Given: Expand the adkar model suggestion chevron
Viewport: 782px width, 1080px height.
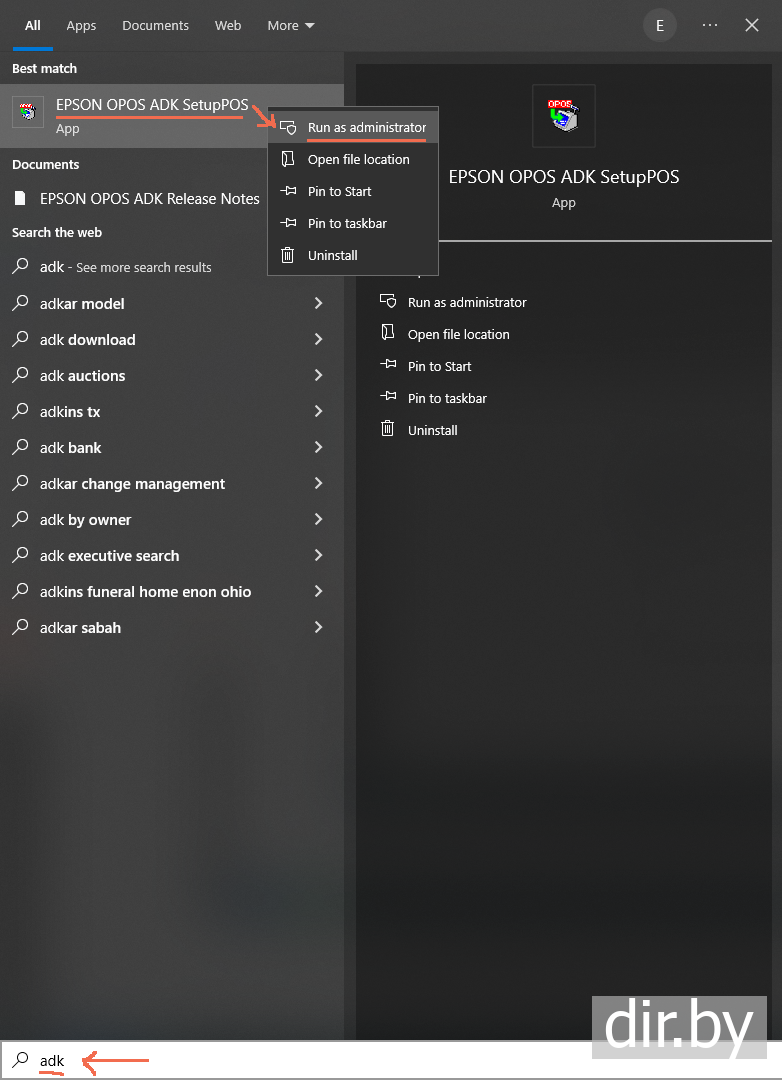Looking at the screenshot, I should coord(318,303).
